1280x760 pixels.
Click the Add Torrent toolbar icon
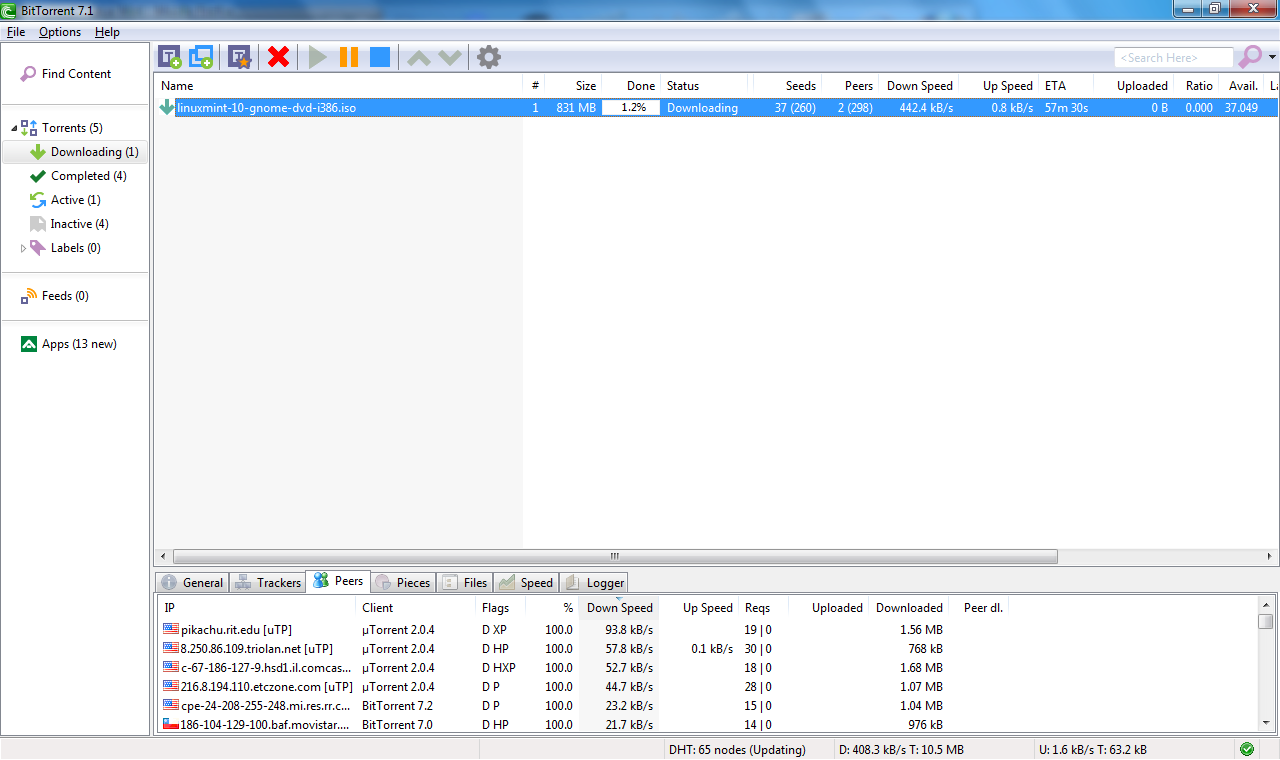[170, 57]
